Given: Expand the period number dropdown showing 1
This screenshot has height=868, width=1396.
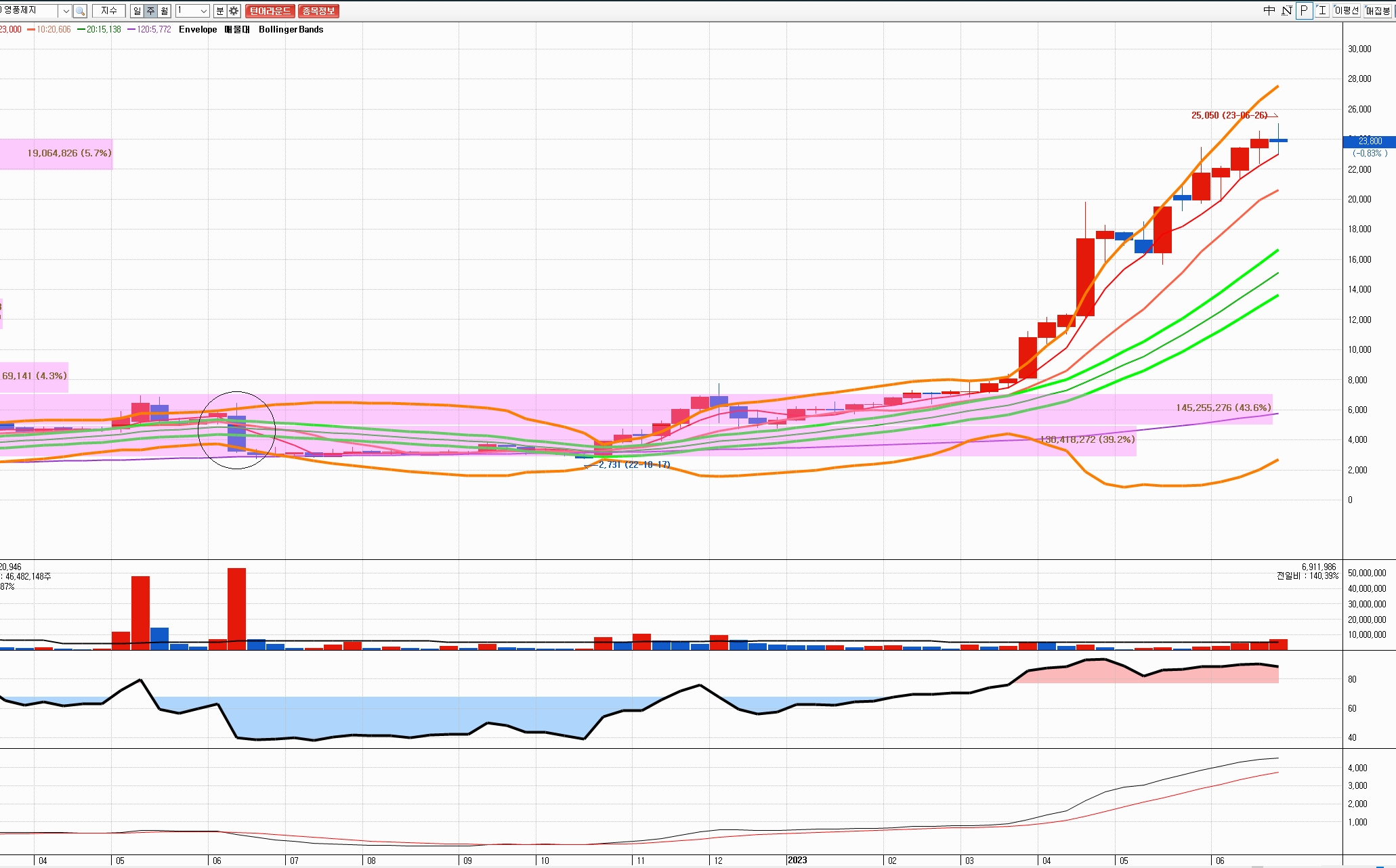Looking at the screenshot, I should [203, 11].
